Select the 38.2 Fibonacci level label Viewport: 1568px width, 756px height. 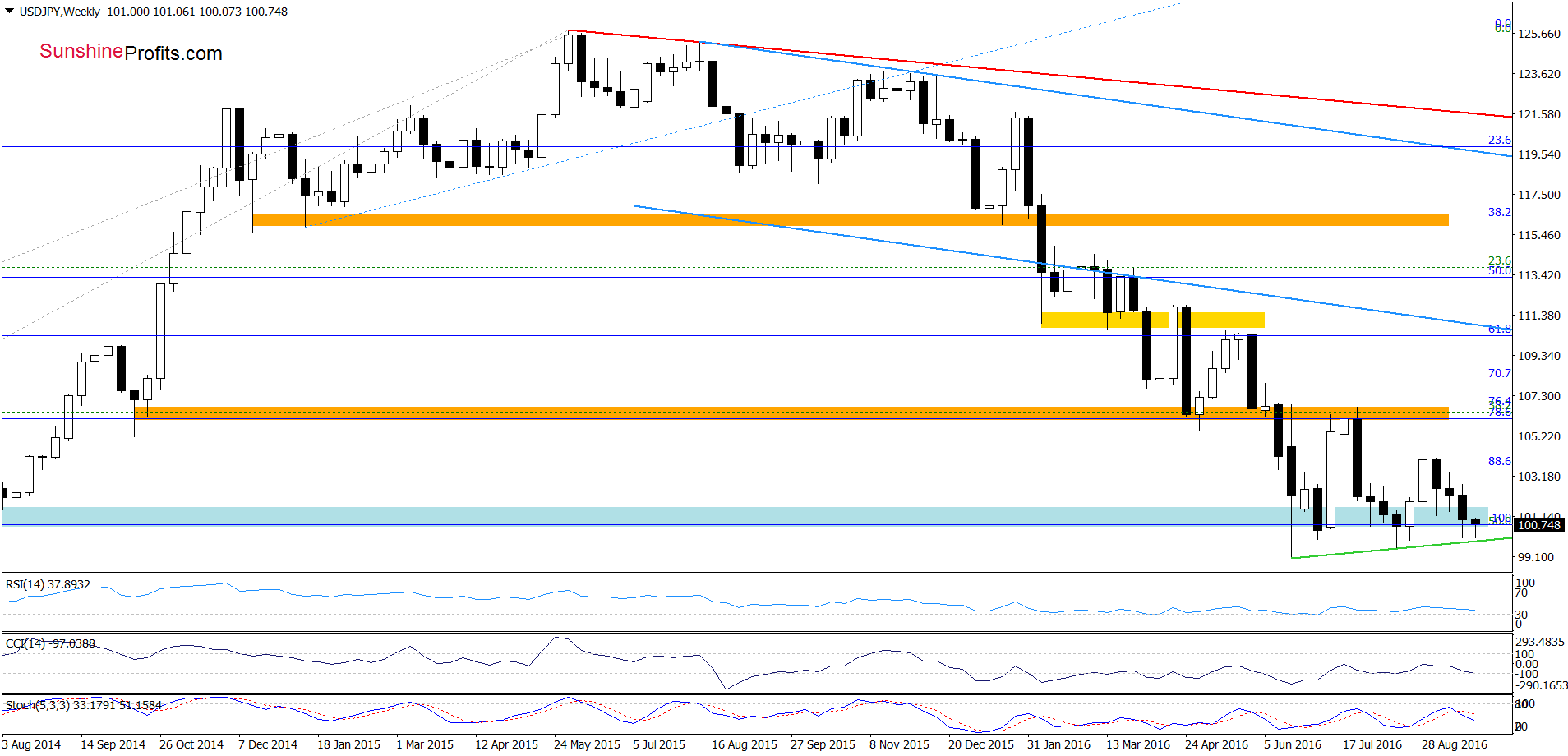pos(1500,212)
